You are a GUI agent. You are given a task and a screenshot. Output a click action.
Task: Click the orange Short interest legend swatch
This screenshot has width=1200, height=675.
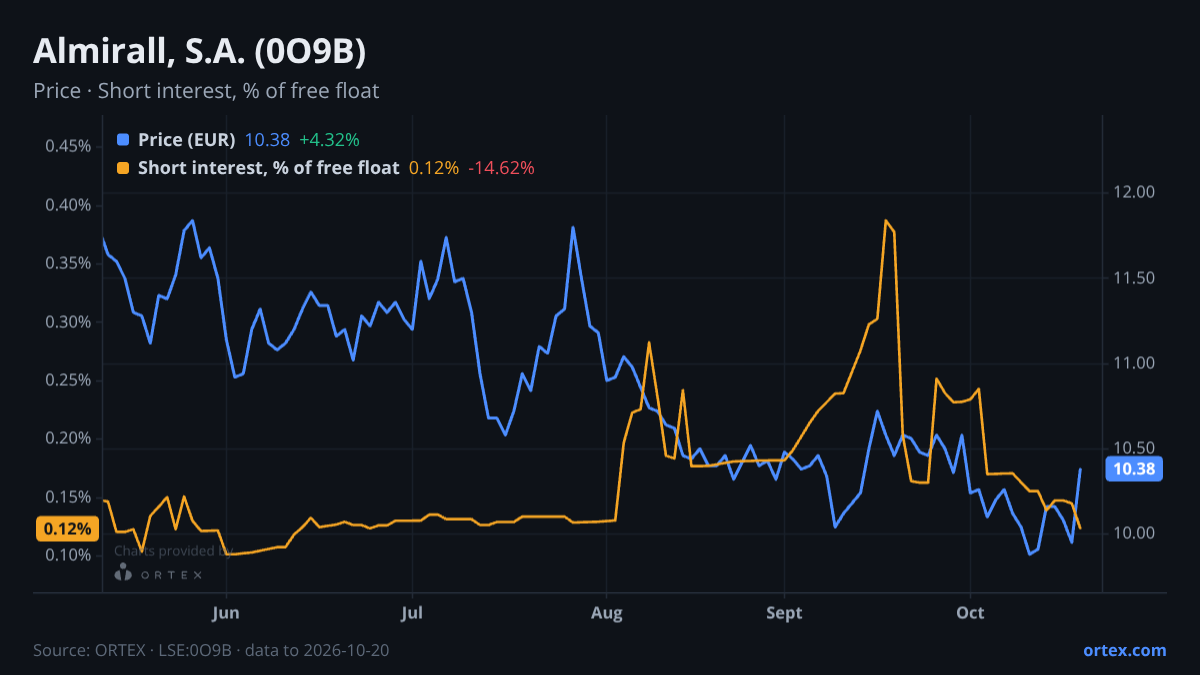click(123, 168)
